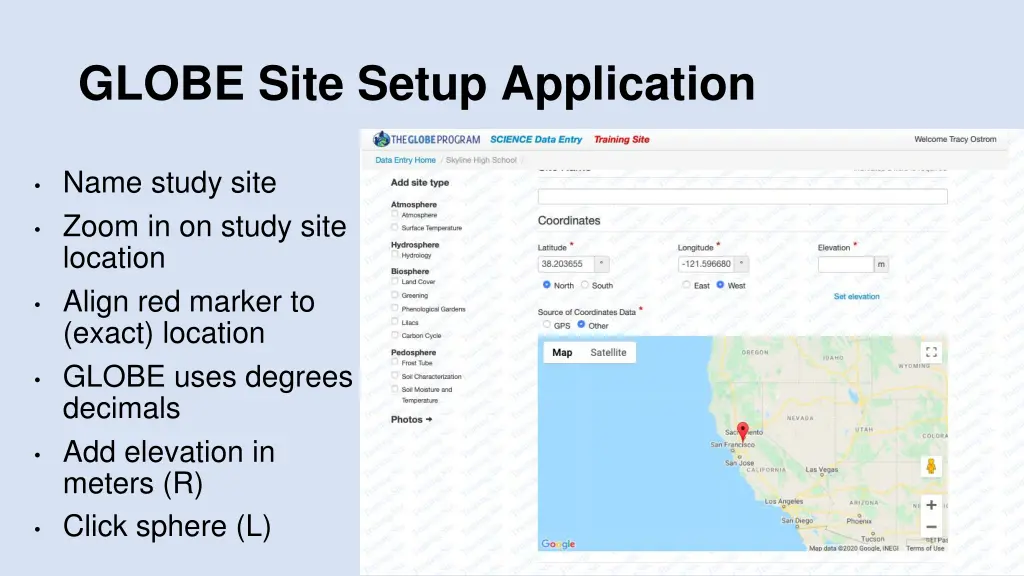The image size is (1024, 576).
Task: Click the Longitude value field
Action: click(x=706, y=264)
